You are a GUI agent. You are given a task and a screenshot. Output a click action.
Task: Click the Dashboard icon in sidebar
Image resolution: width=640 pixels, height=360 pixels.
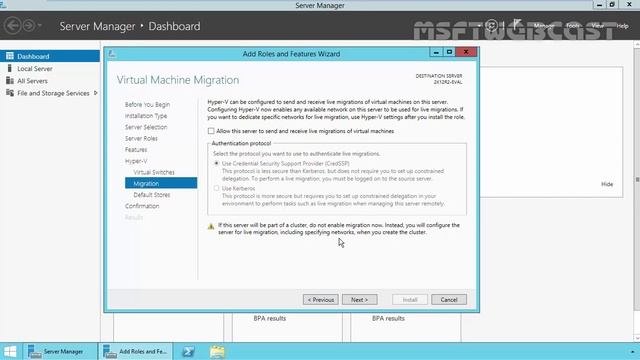[10, 56]
